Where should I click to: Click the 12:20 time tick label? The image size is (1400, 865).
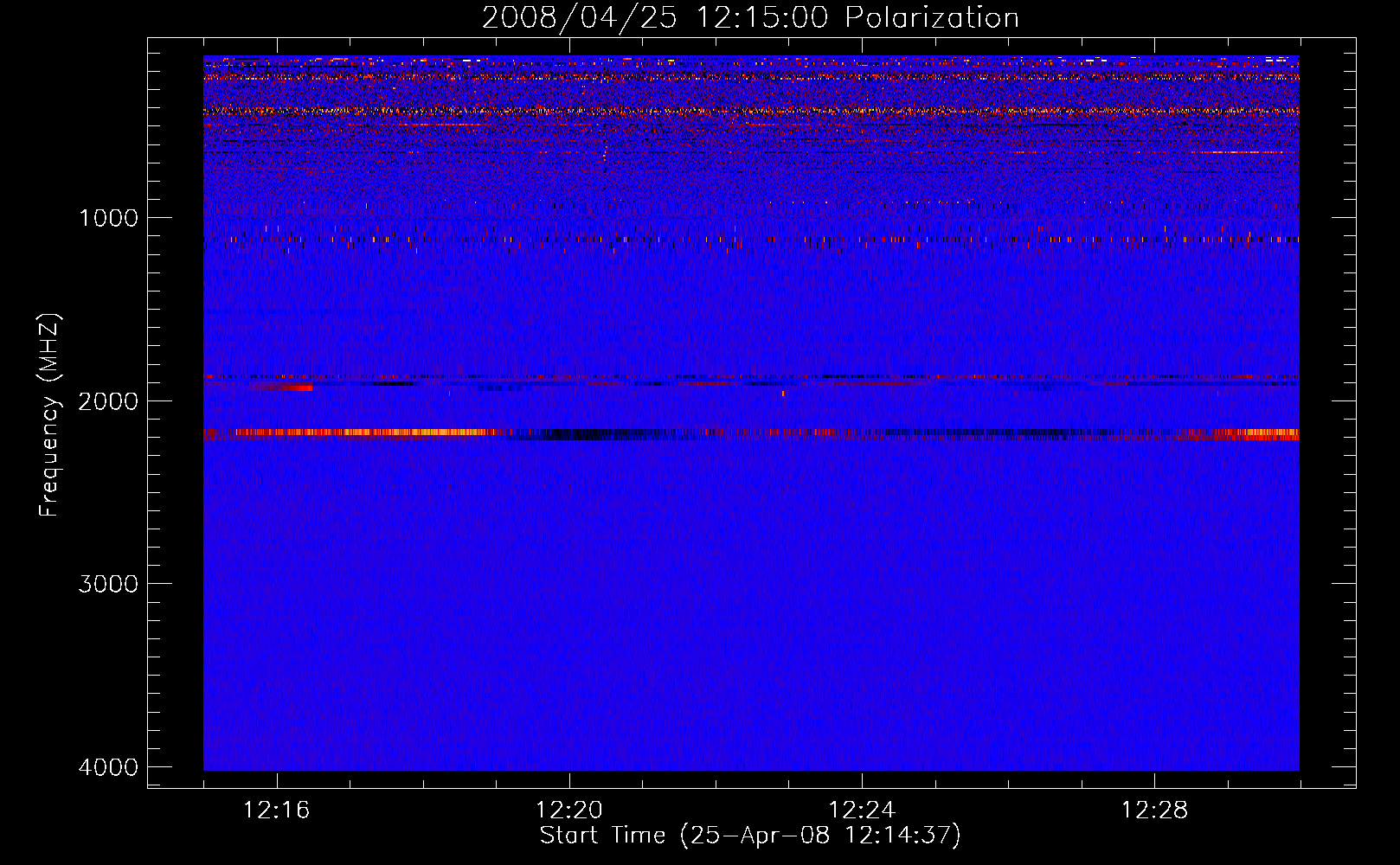tap(569, 810)
